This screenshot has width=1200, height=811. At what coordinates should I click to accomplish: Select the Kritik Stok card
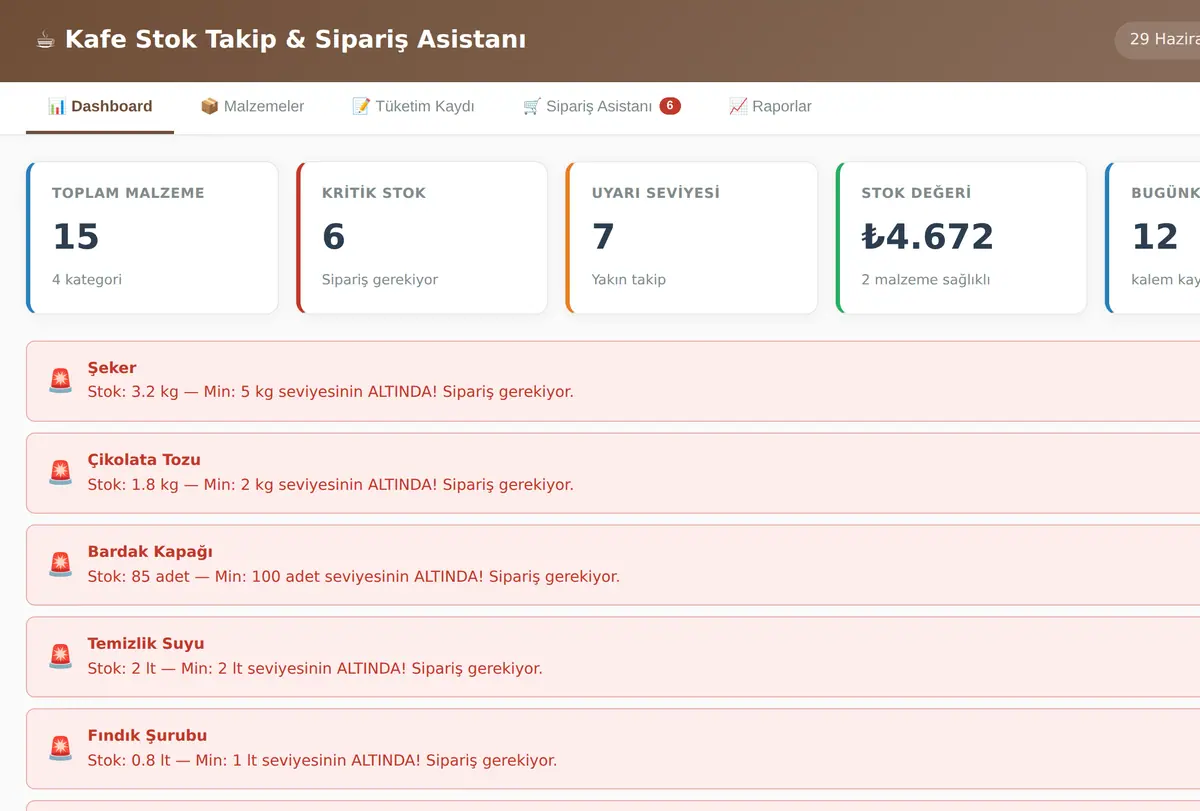422,238
